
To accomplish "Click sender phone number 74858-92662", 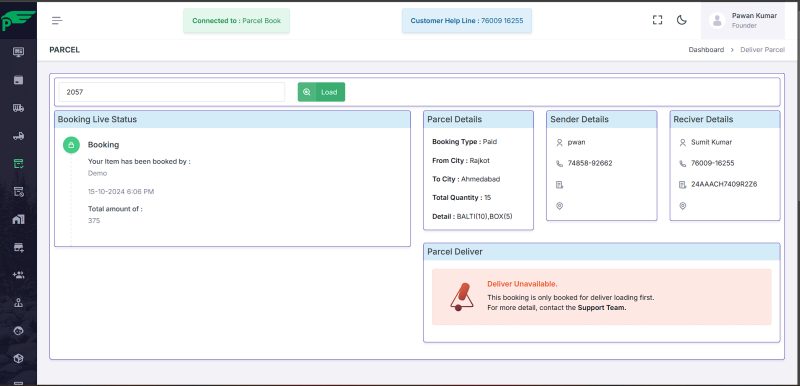I will [590, 163].
